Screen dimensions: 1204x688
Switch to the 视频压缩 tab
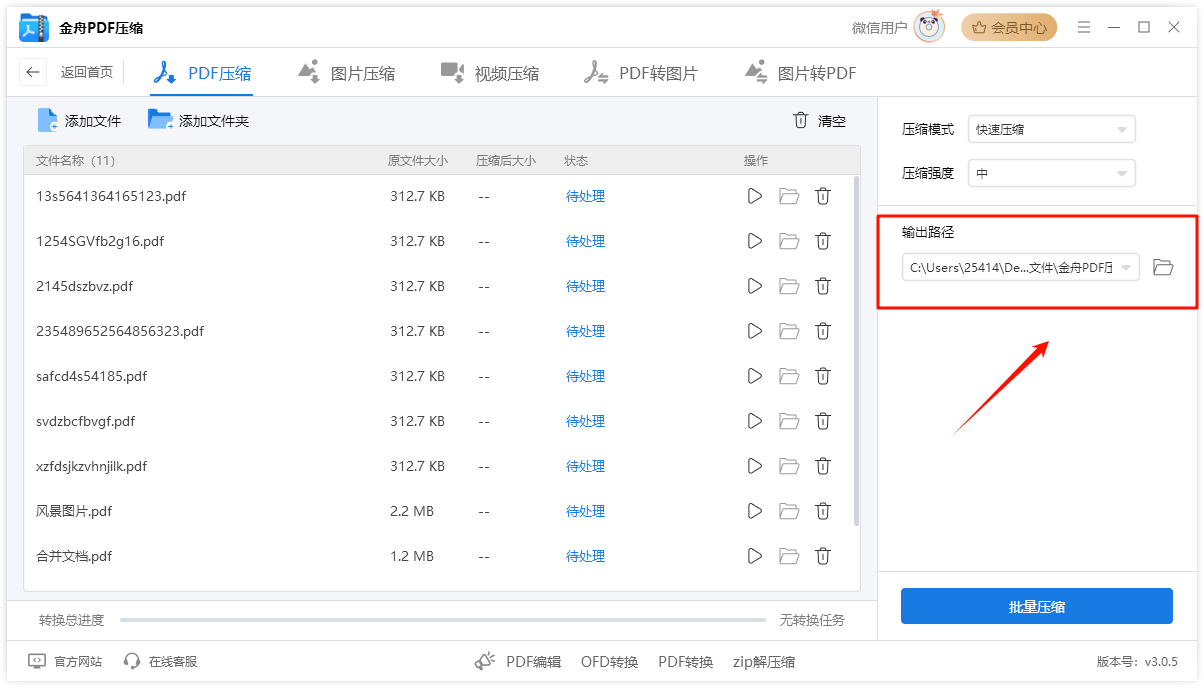pyautogui.click(x=490, y=73)
